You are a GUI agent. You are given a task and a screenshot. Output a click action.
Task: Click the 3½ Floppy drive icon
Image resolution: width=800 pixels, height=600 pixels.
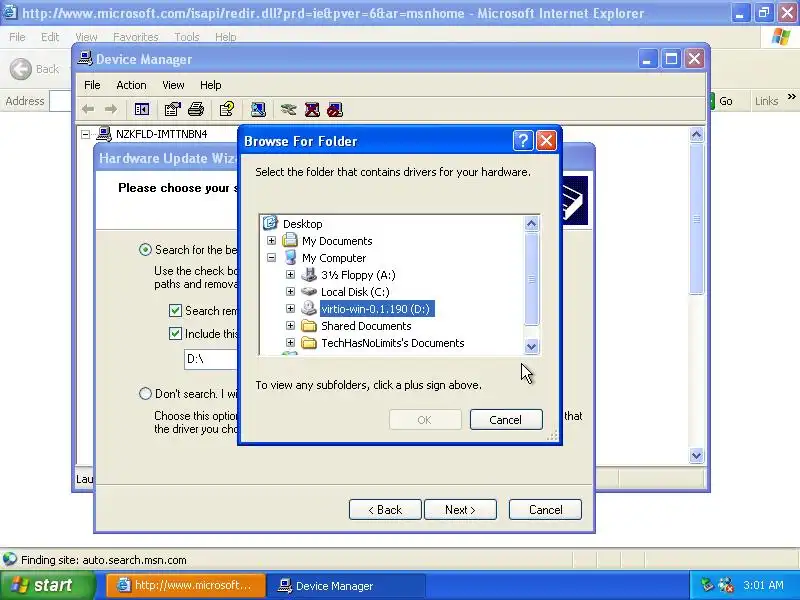[309, 274]
